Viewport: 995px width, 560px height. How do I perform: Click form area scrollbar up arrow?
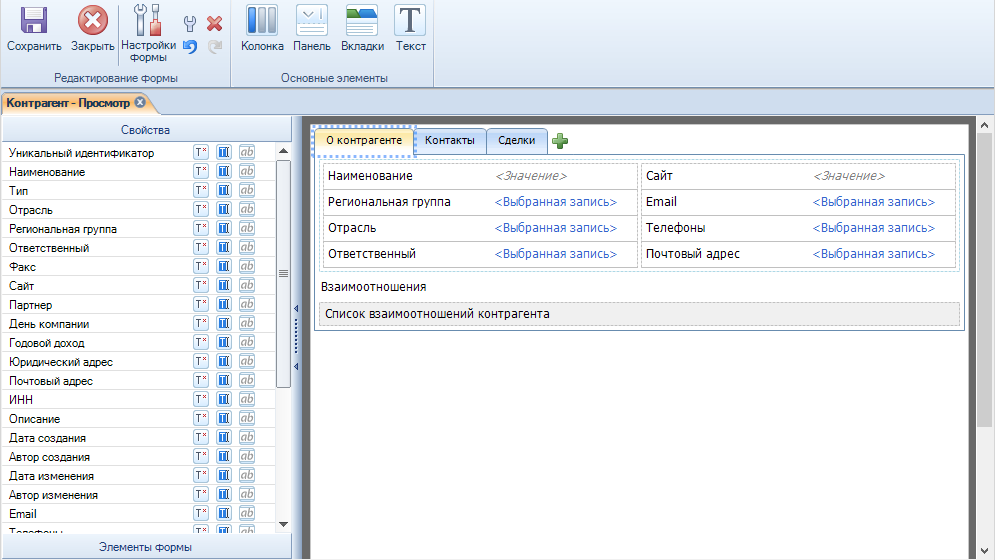tap(984, 126)
